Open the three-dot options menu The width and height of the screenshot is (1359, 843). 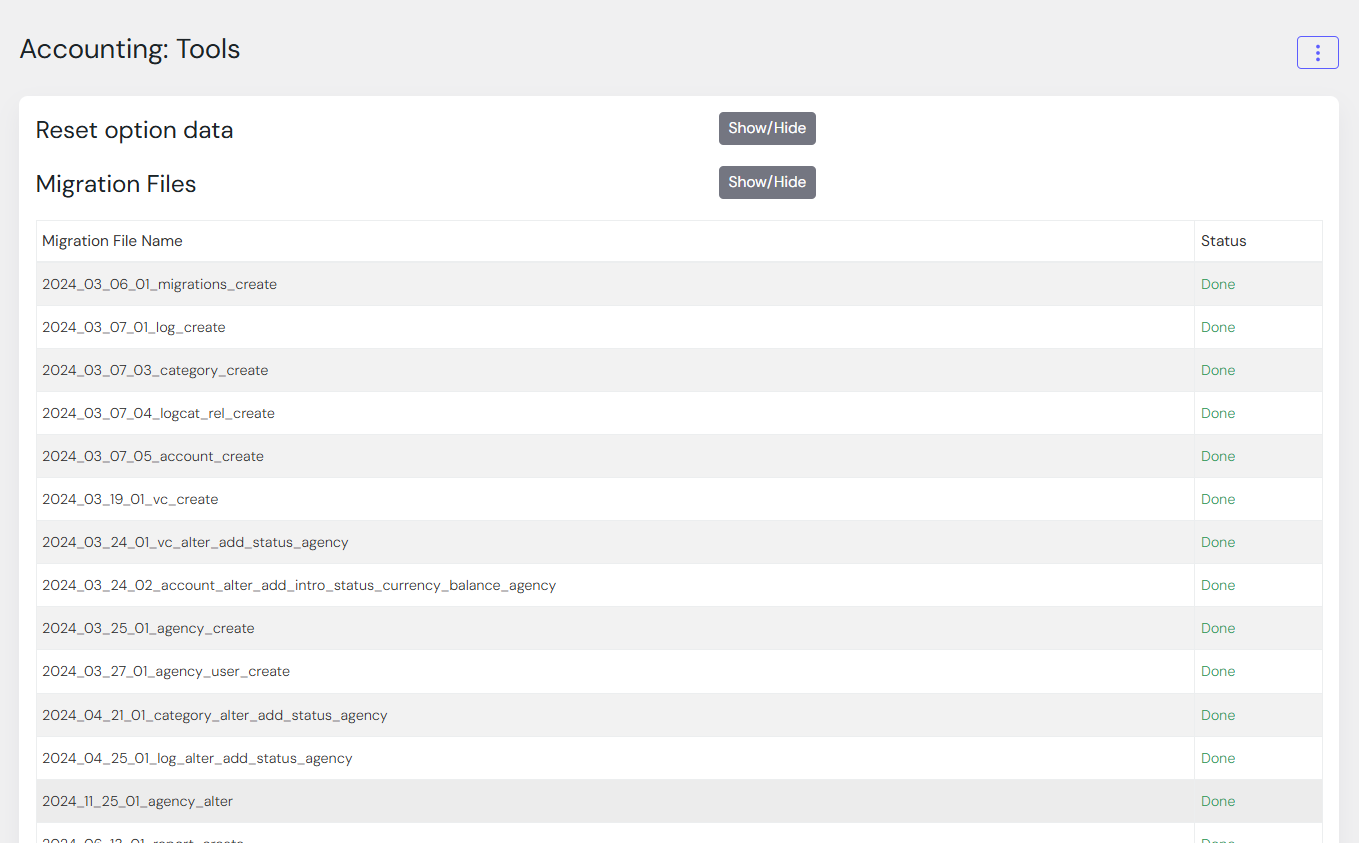pyautogui.click(x=1317, y=53)
